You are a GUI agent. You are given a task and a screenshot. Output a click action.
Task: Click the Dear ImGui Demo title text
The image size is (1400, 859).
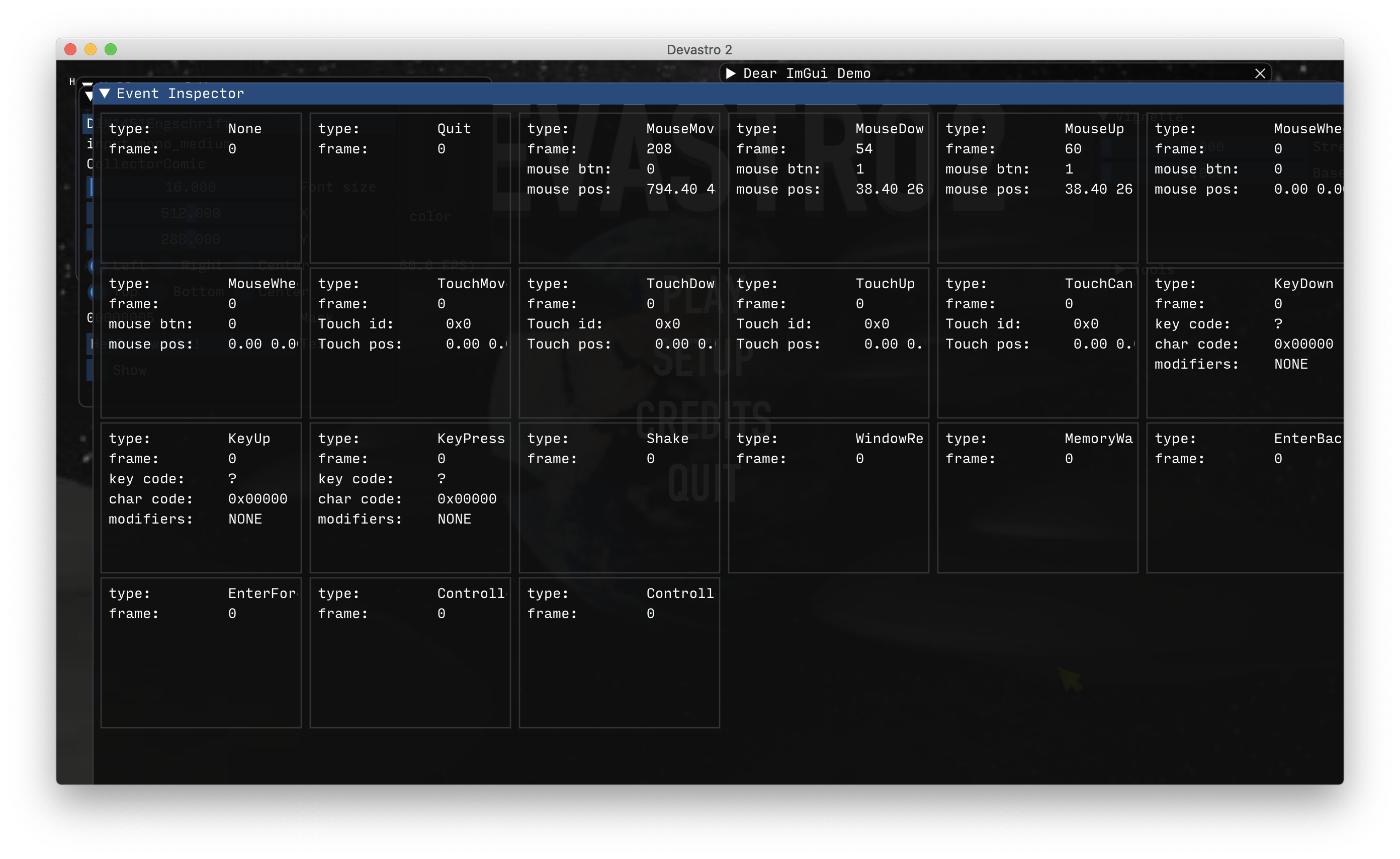807,73
